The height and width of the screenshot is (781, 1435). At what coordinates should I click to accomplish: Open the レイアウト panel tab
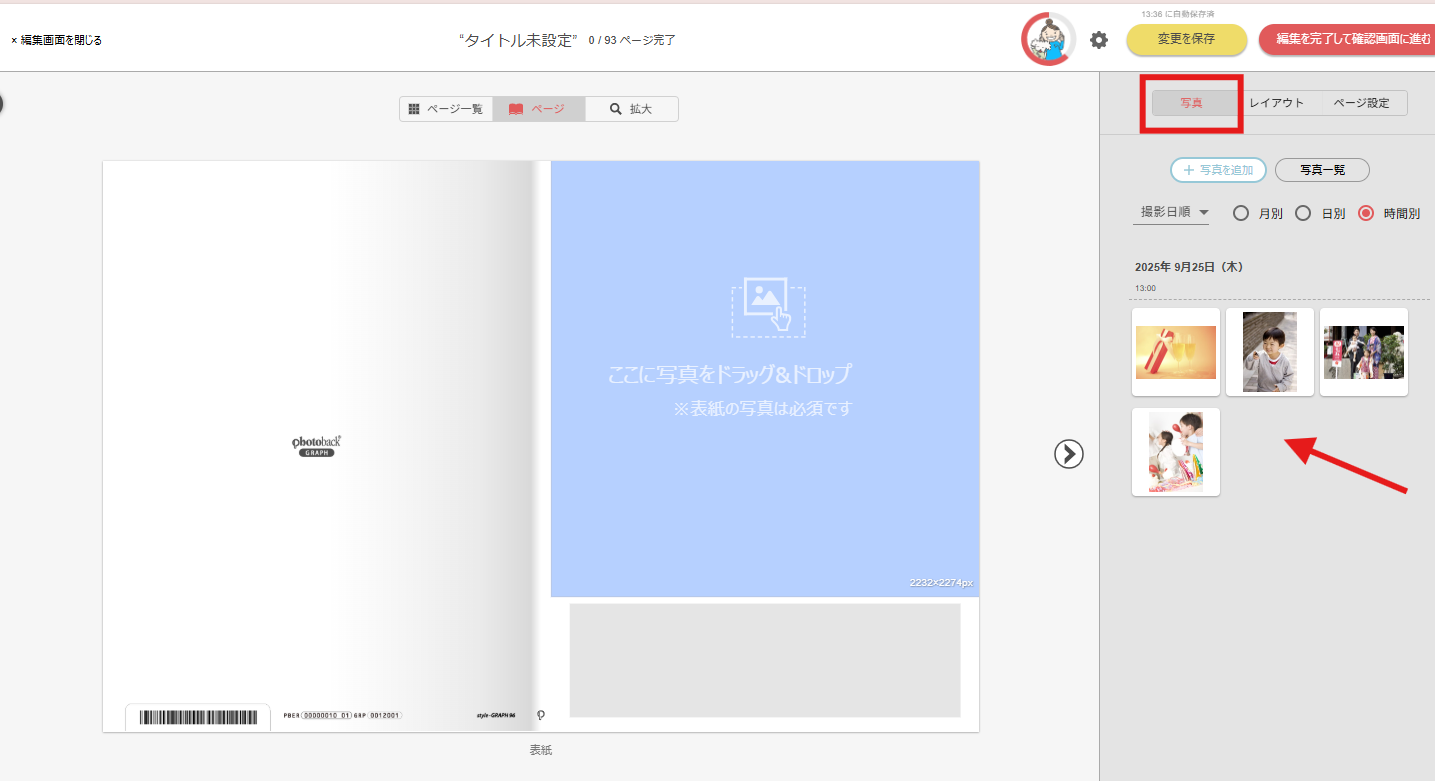[1277, 103]
